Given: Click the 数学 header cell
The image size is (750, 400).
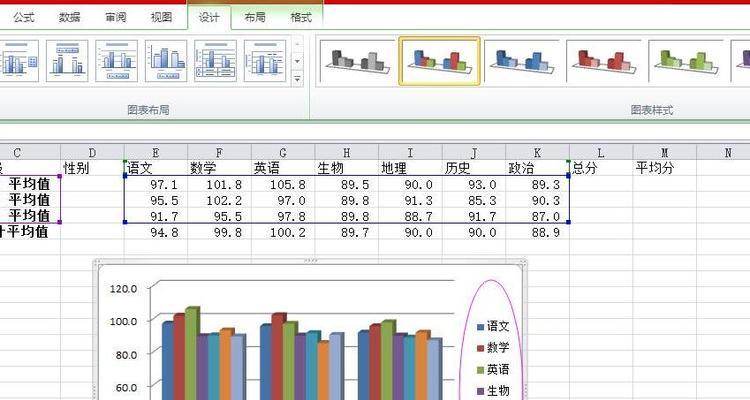Looking at the screenshot, I should tap(219, 168).
